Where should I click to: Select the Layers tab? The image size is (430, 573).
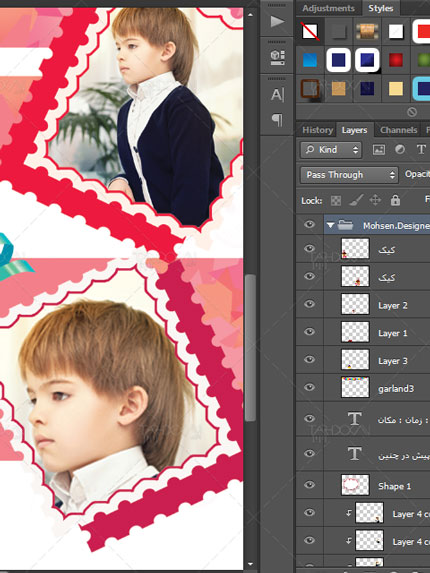click(x=354, y=130)
